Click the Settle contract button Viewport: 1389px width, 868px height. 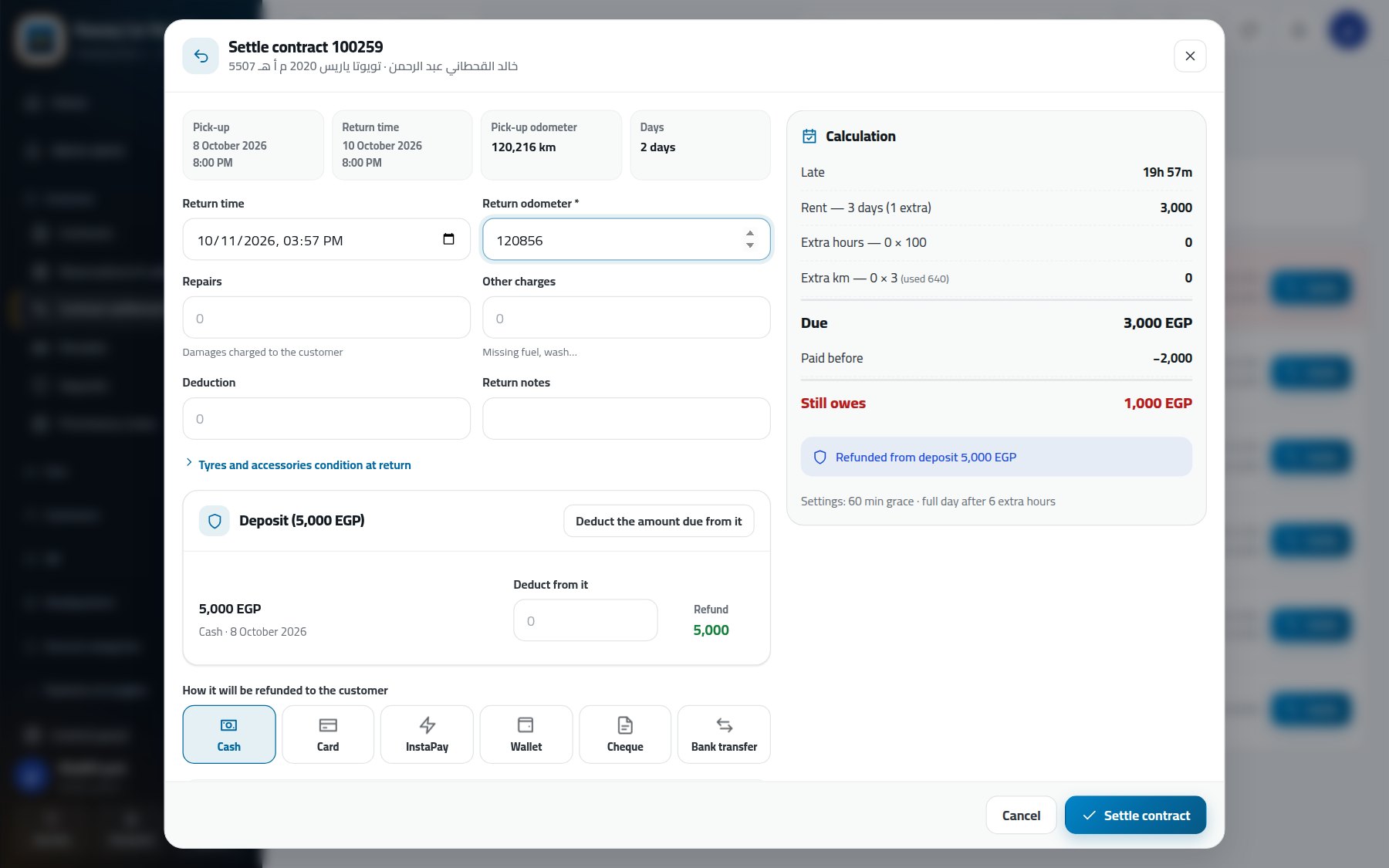(1135, 816)
